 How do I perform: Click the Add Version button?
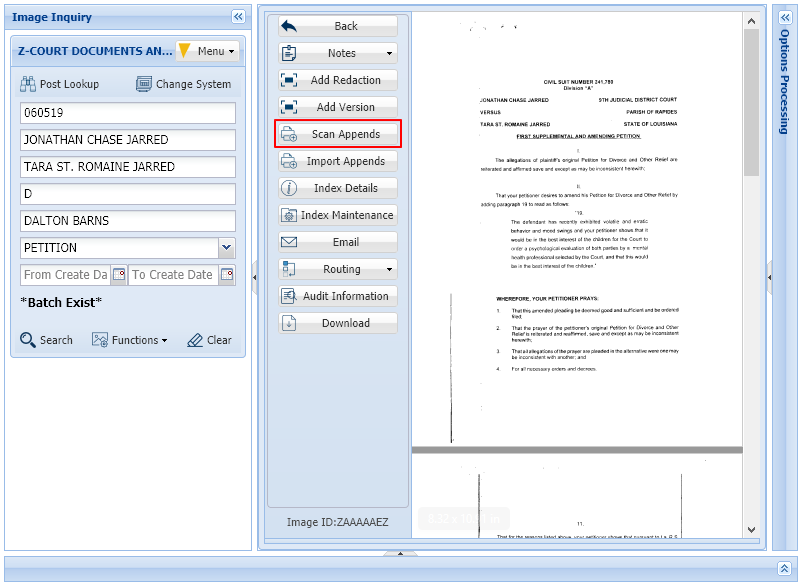point(338,107)
